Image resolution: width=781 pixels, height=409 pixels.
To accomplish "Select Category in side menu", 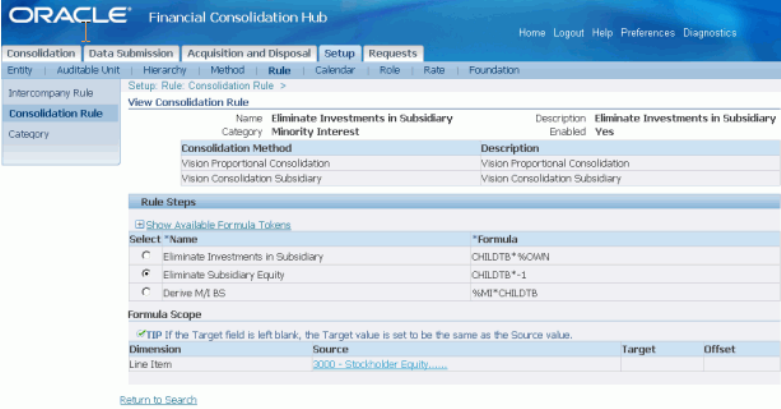I will coord(28,134).
